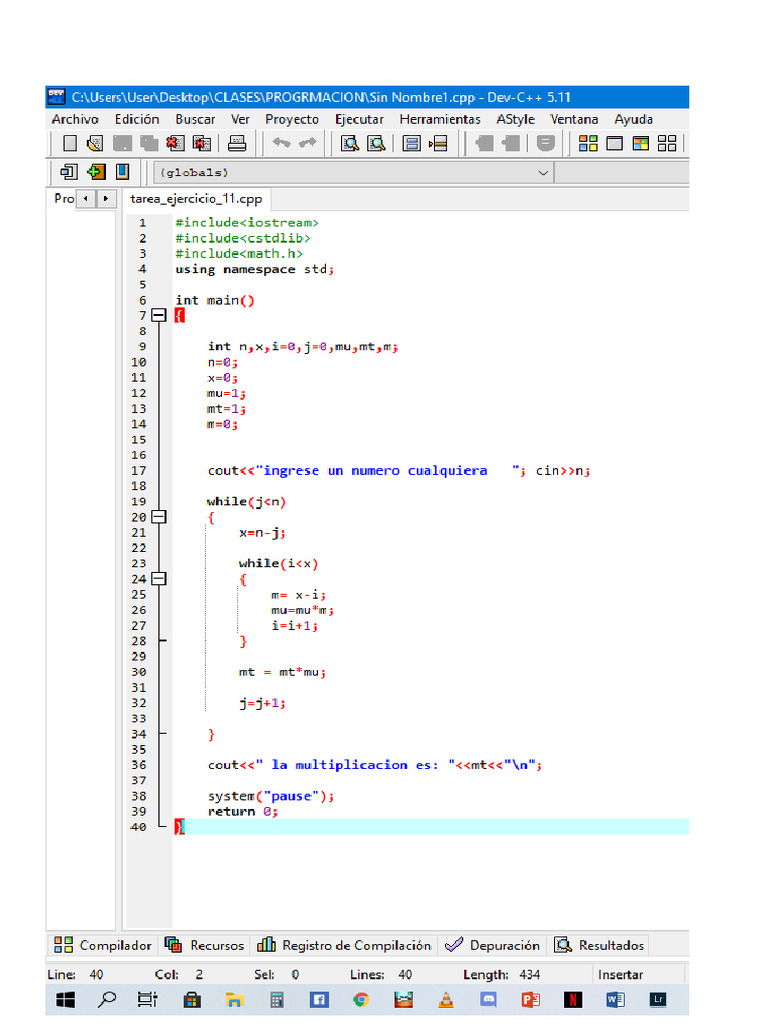The image size is (768, 1024).
Task: Collapse the outer while loop fold at line 20
Action: pyautogui.click(x=158, y=517)
